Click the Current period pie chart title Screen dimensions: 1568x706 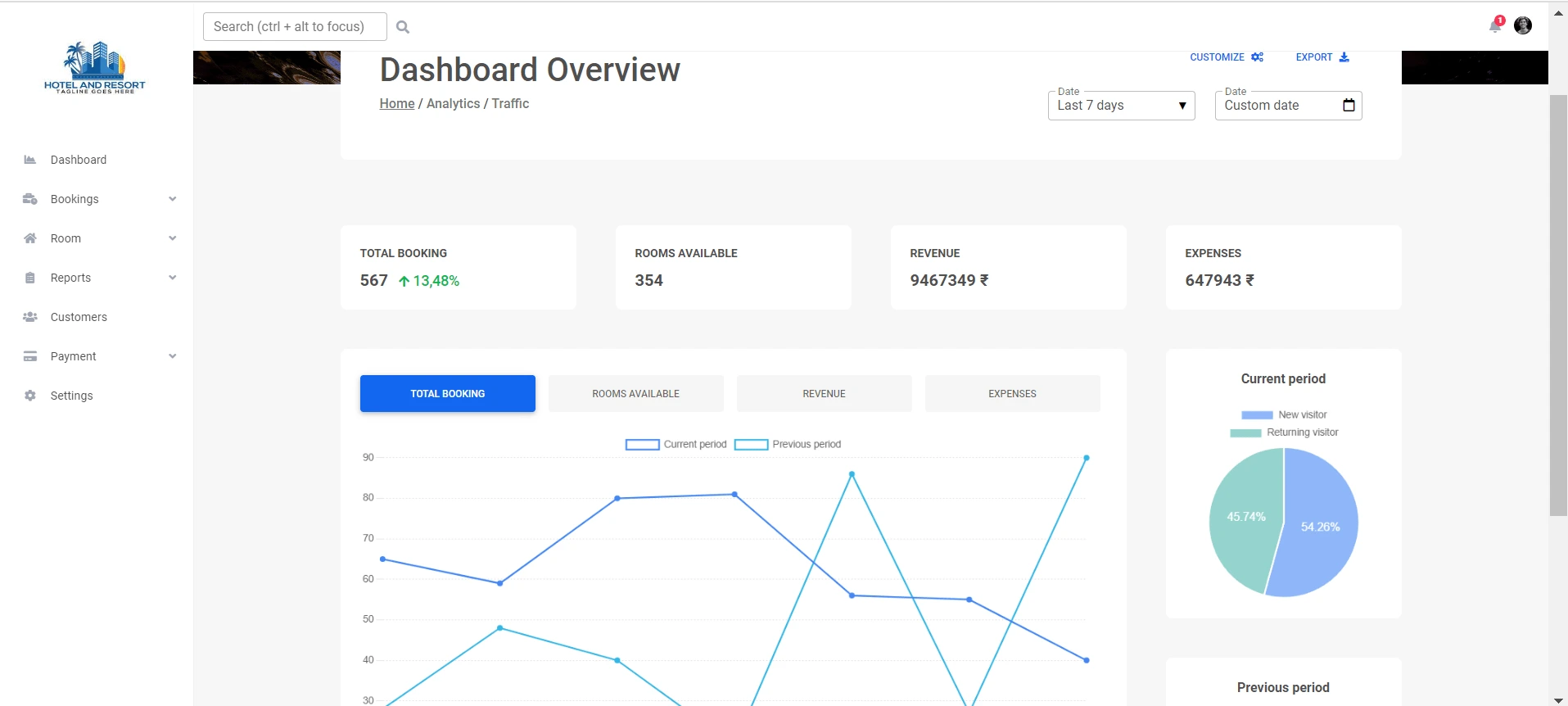coord(1283,379)
